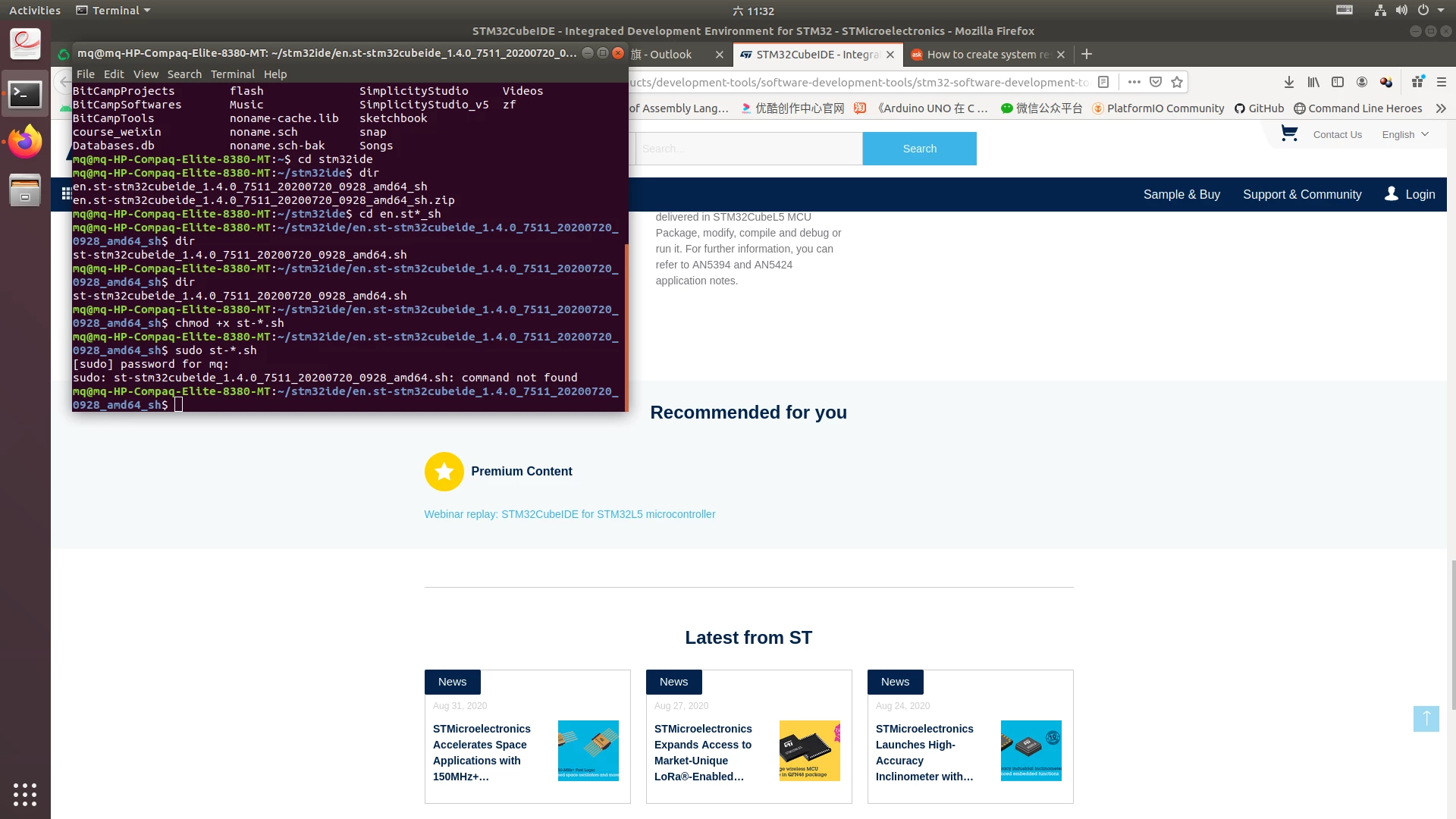Switch to the How to create system tab
The image size is (1456, 819).
click(988, 55)
